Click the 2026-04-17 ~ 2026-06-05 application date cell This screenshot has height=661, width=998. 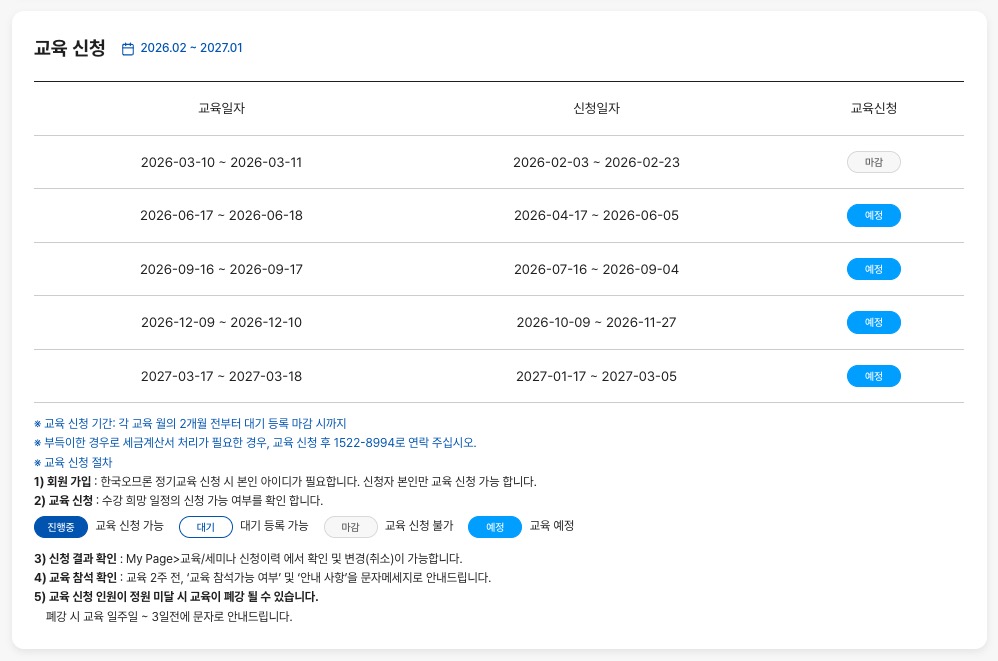pos(596,215)
